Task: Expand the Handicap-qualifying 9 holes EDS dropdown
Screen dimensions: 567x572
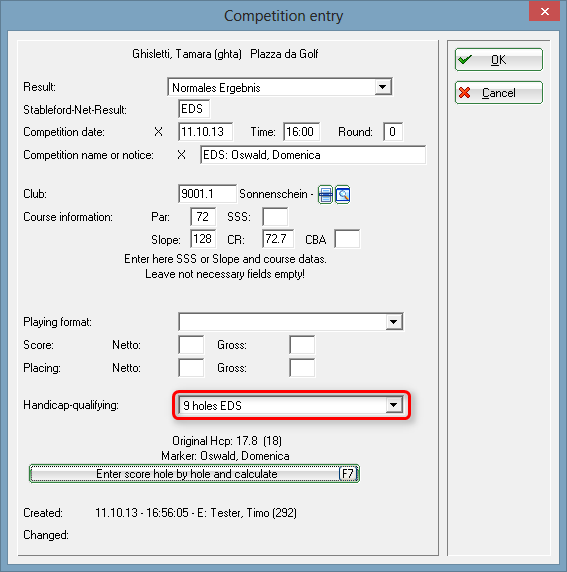Action: (291, 406)
